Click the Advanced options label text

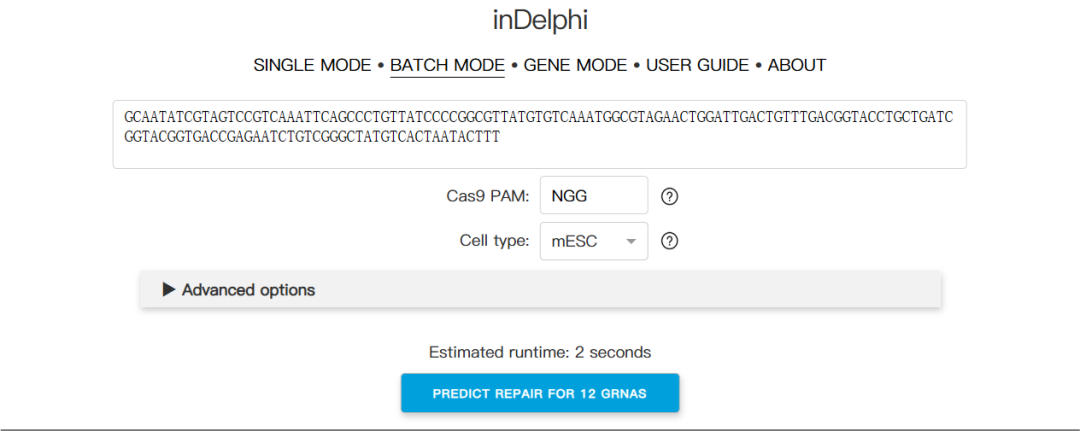pos(248,290)
